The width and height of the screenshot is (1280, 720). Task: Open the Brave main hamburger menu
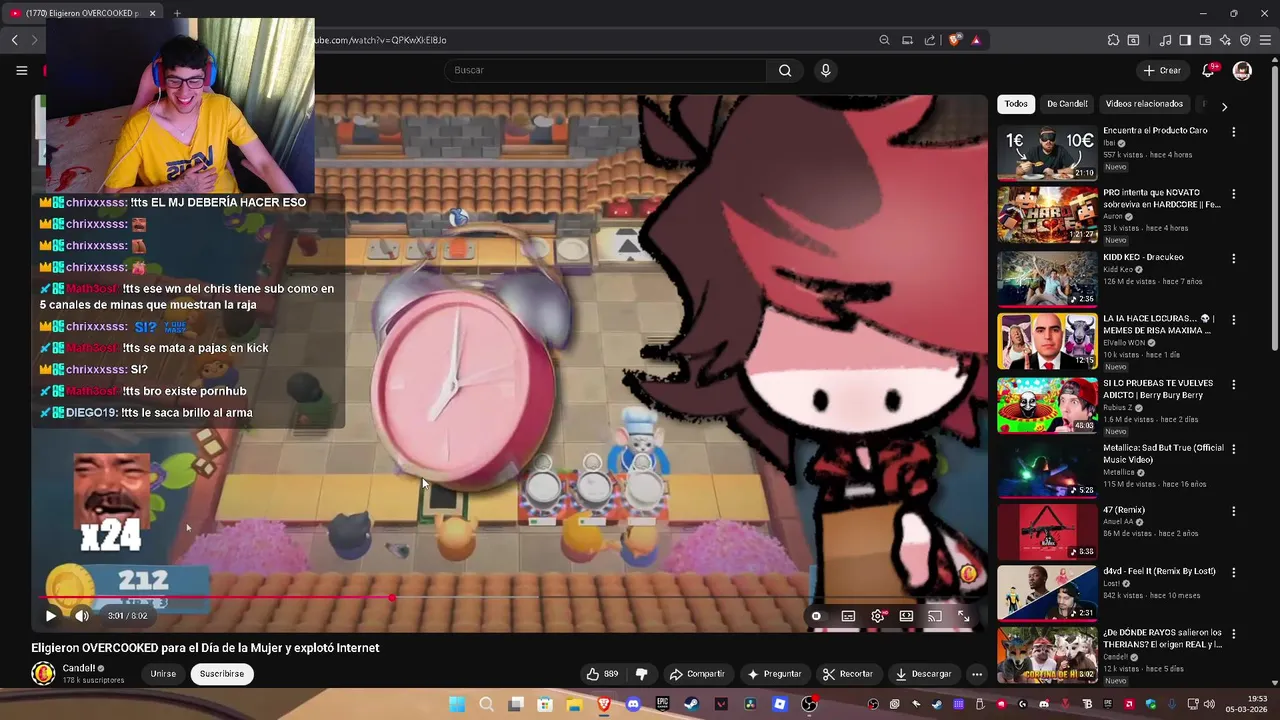1265,40
